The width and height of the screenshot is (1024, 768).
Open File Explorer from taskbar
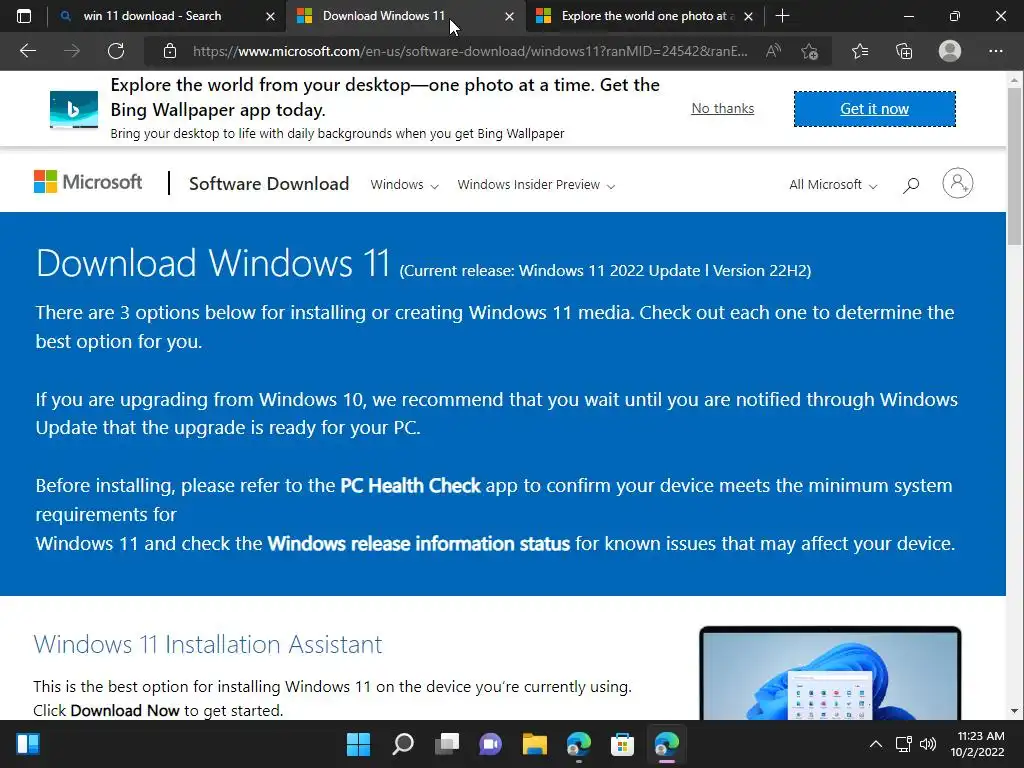click(534, 744)
